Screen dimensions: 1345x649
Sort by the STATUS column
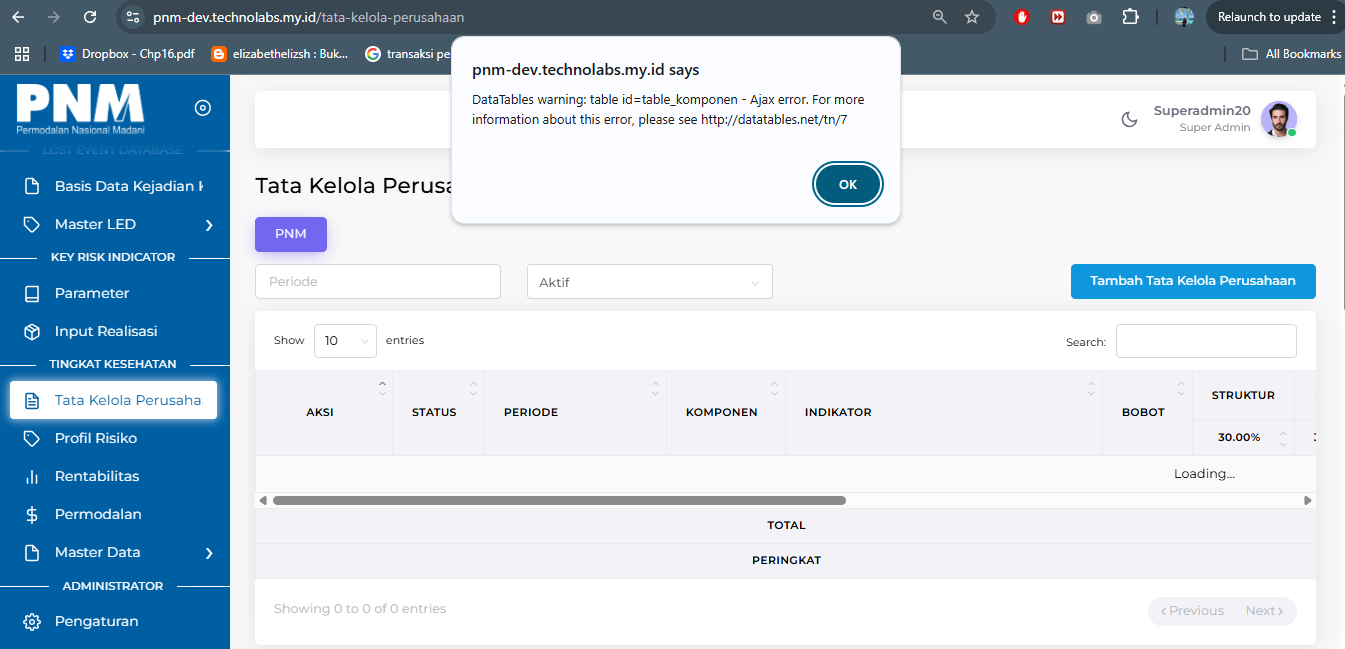tap(438, 412)
